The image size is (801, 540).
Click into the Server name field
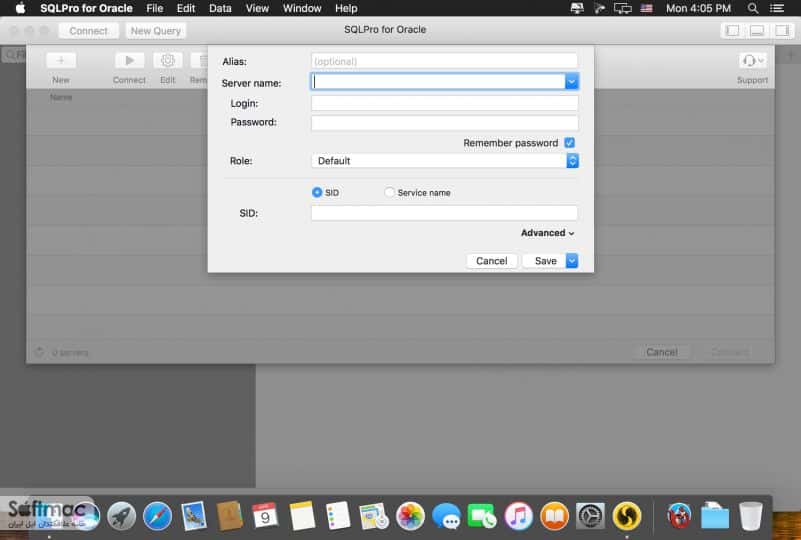pyautogui.click(x=438, y=82)
